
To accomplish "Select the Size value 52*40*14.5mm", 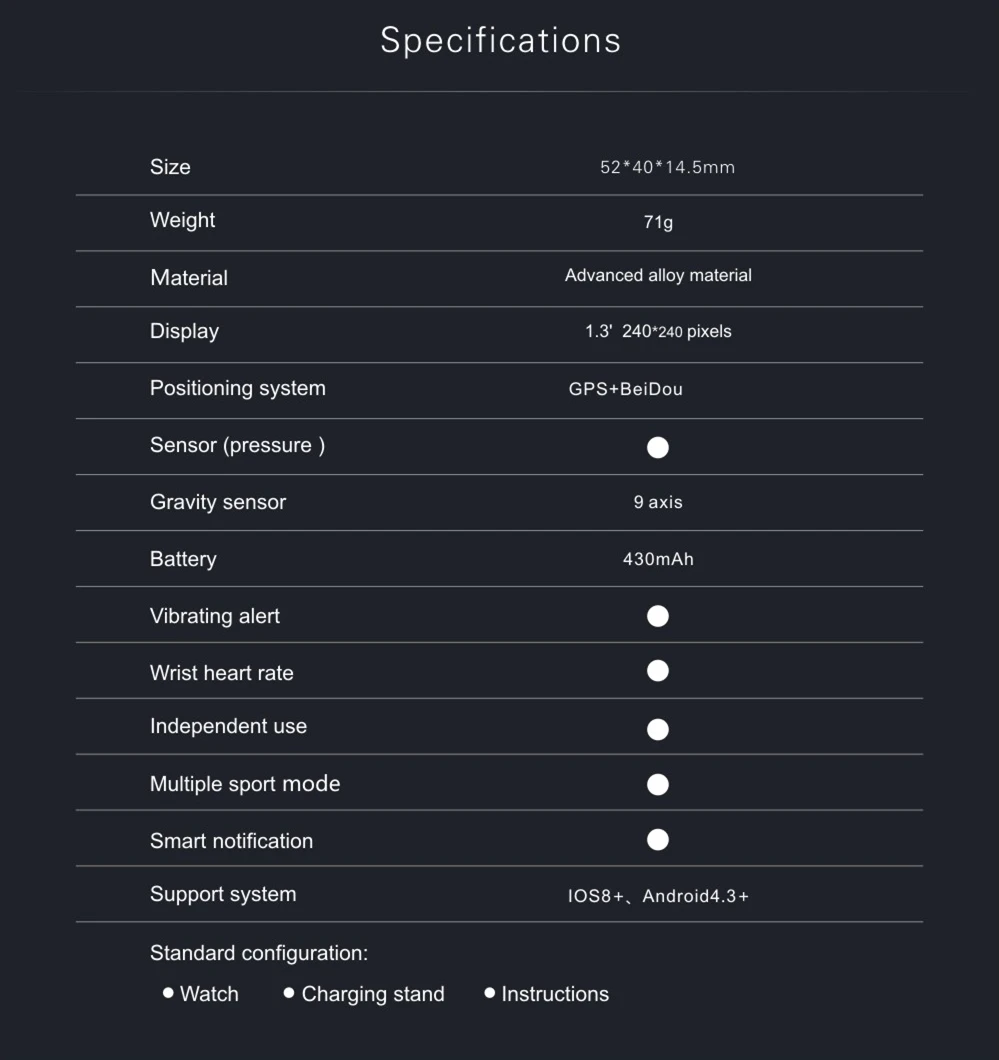I will (667, 168).
